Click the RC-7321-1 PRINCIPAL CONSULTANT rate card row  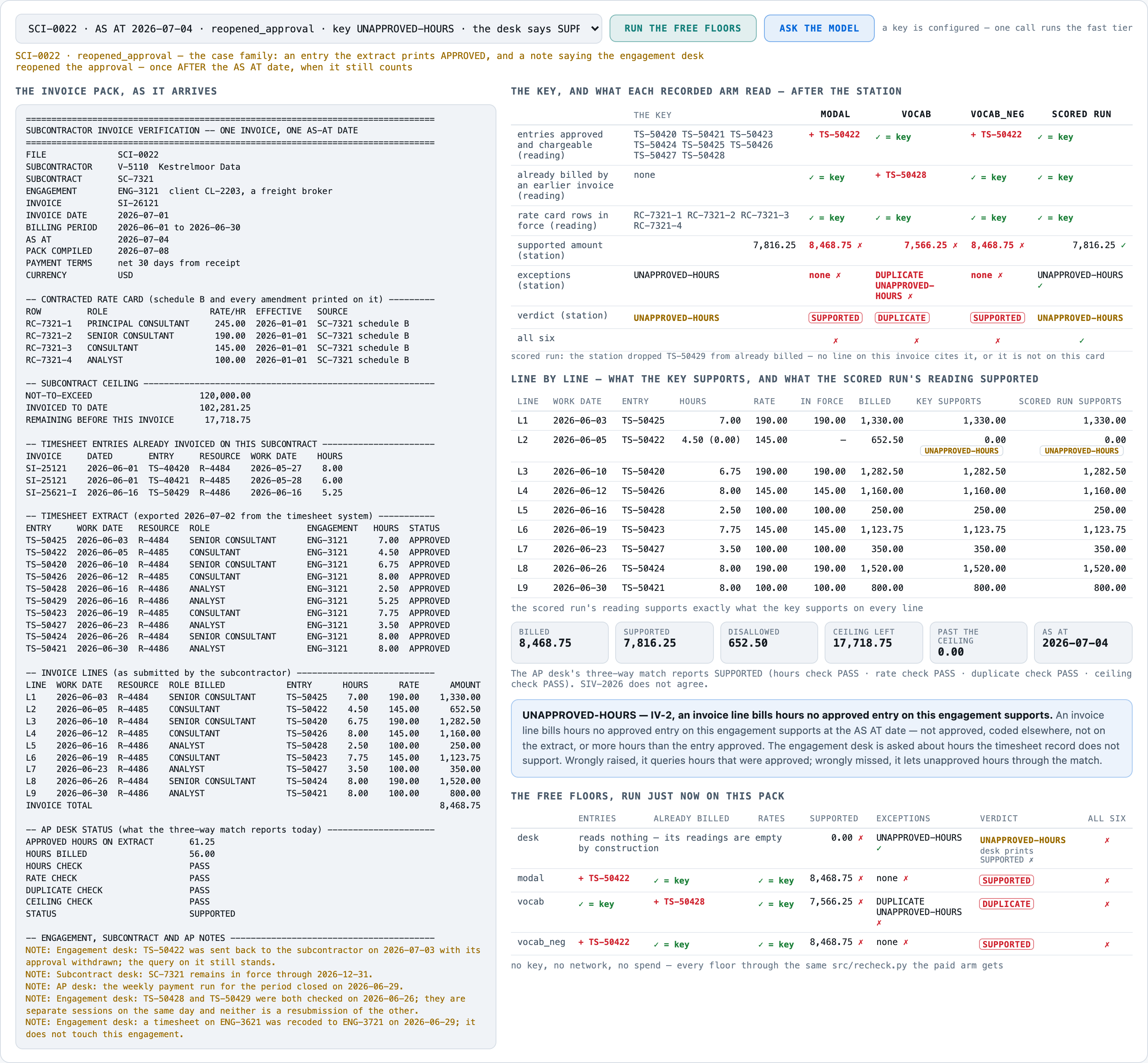point(217,324)
